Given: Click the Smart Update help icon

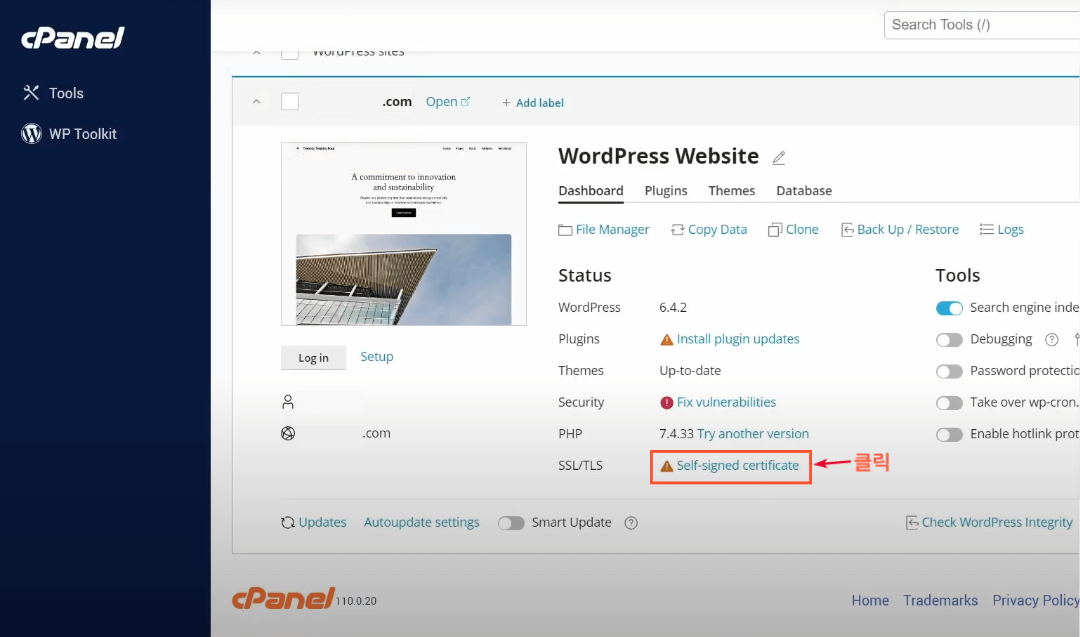Looking at the screenshot, I should tap(631, 523).
